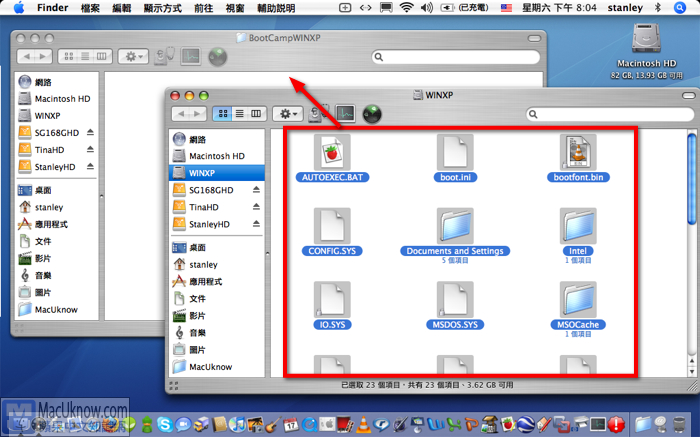Image resolution: width=700 pixels, height=437 pixels.
Task: Switch WINXP window to column view
Action: 256,113
